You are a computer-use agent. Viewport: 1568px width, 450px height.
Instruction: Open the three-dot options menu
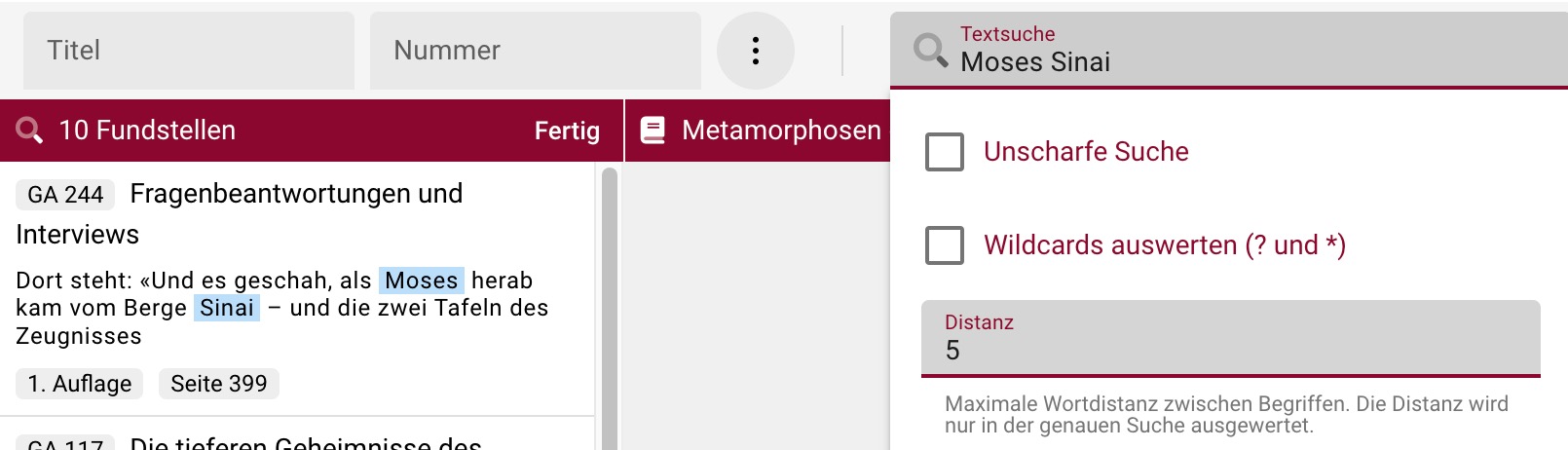pos(756,51)
